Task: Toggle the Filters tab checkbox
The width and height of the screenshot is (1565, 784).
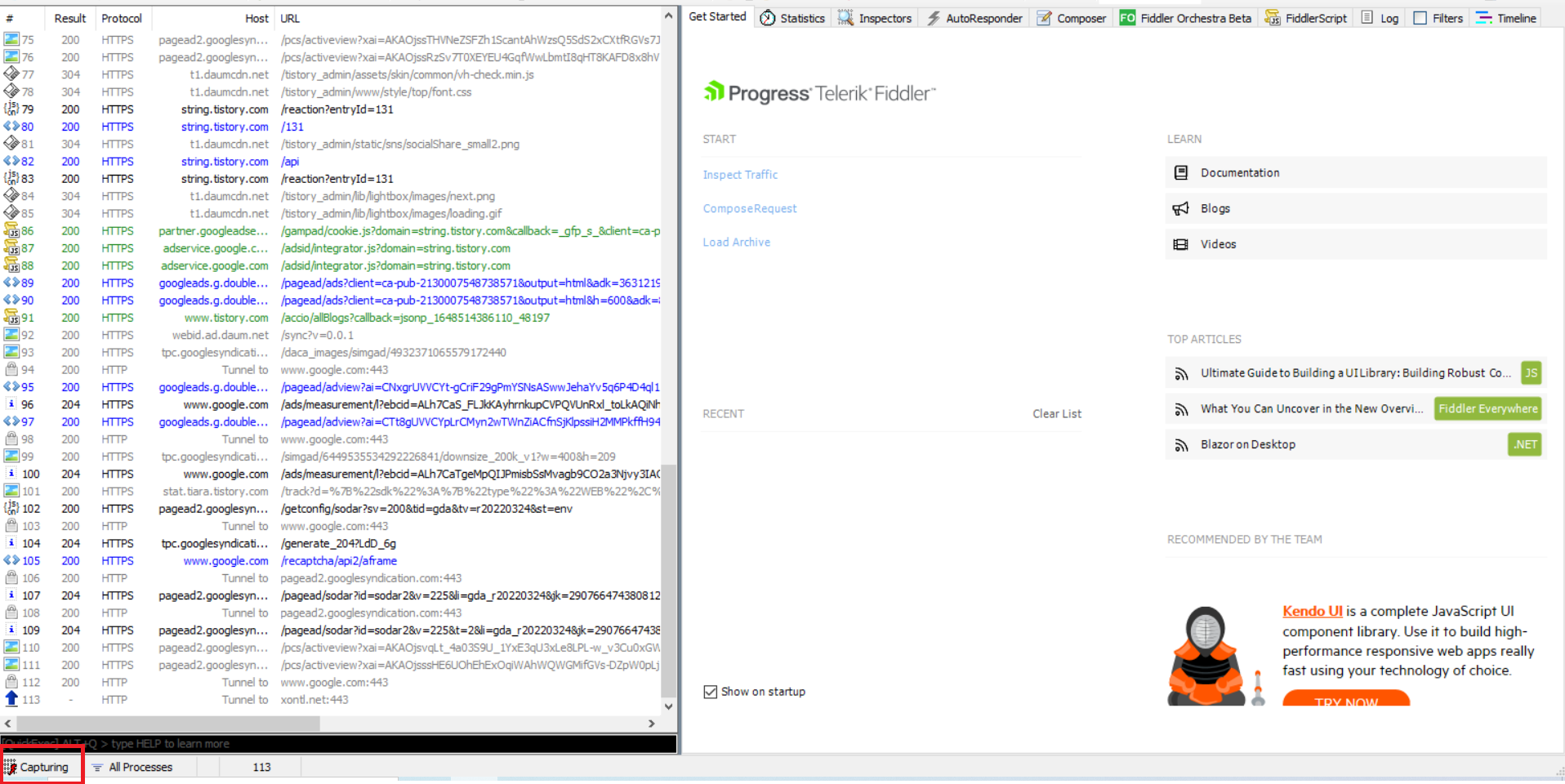Action: (1420, 18)
